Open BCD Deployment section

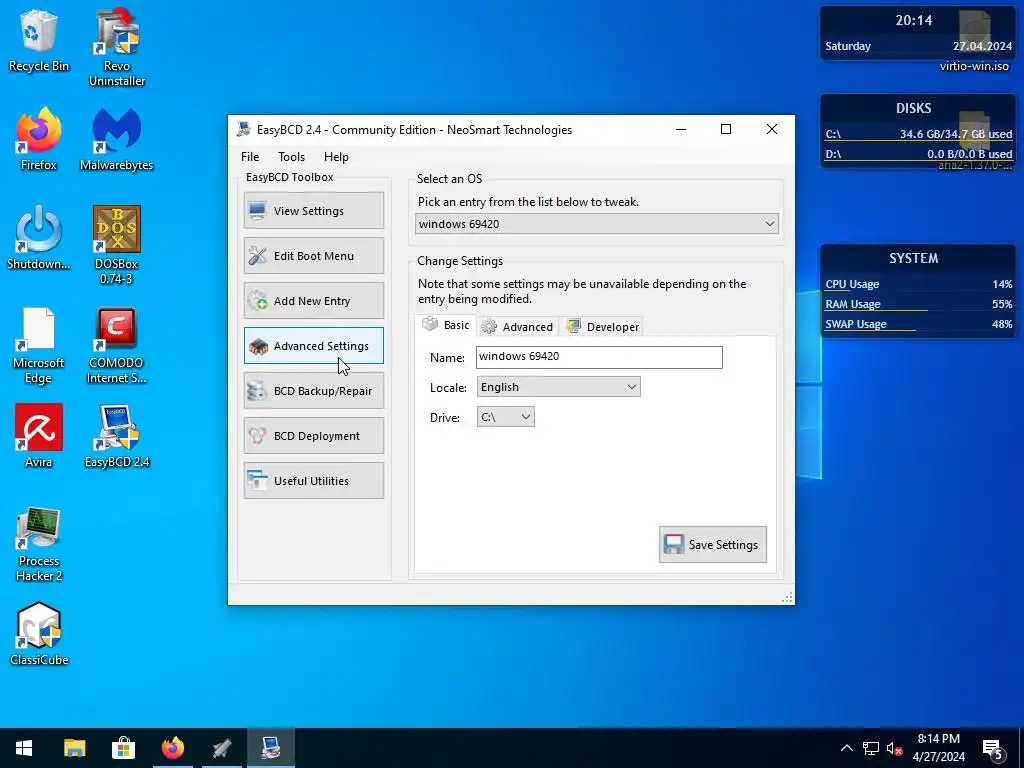point(313,436)
